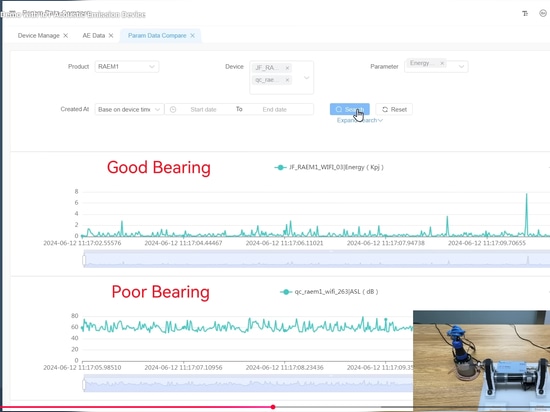Screen dimensions: 550x412
Task: Remove the JF_RA device tag
Action: click(287, 68)
